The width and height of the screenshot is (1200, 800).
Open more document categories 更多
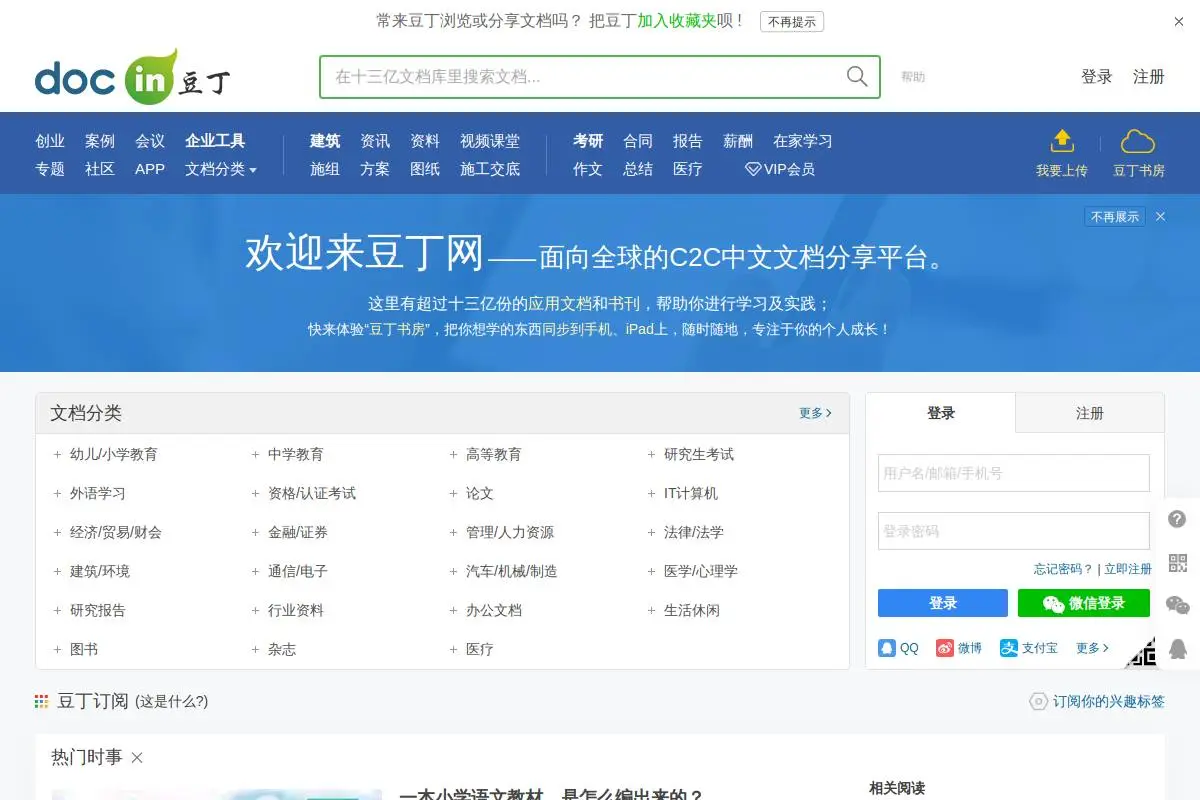click(815, 413)
